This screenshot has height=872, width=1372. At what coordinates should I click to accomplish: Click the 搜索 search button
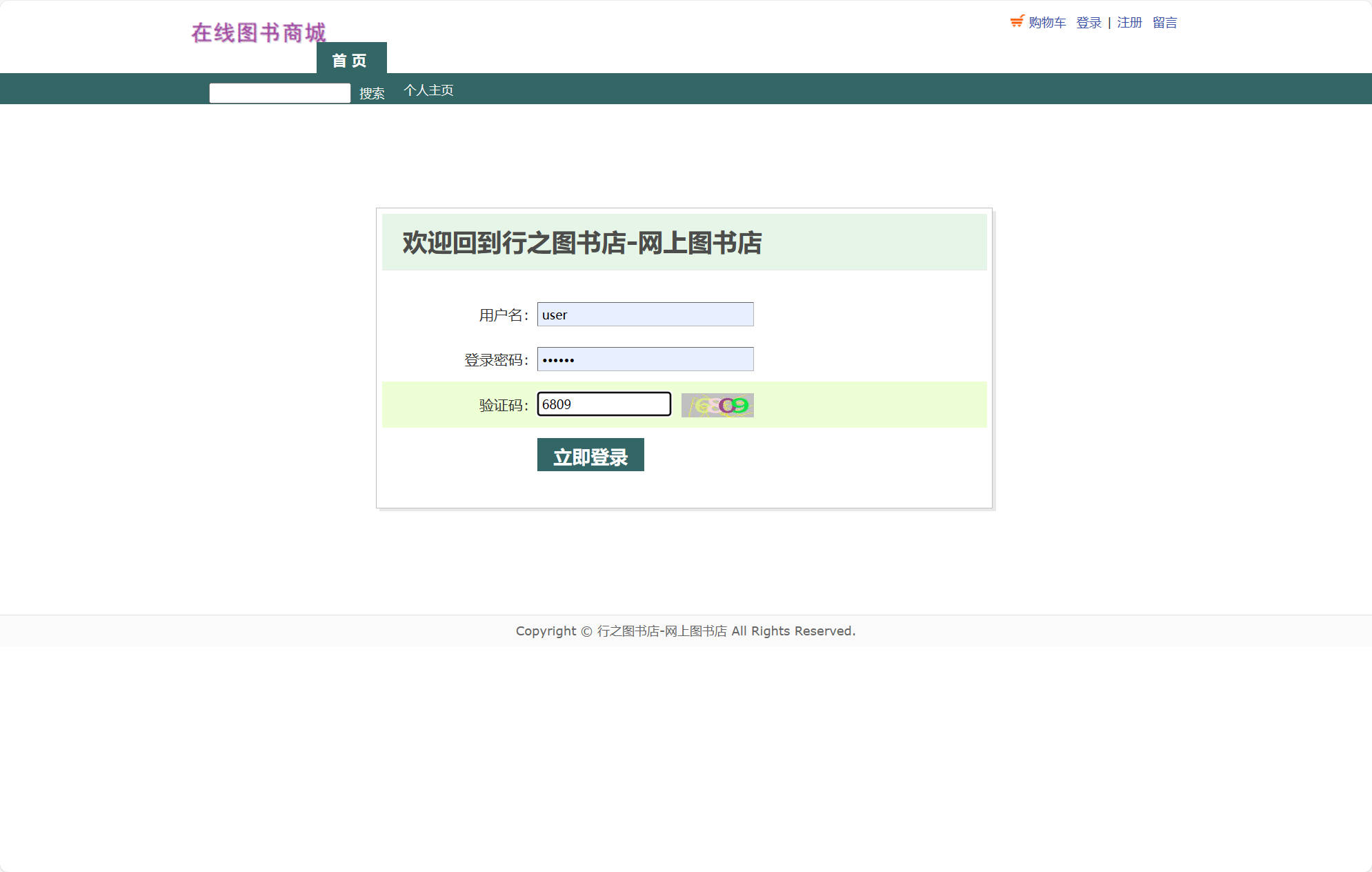click(372, 93)
